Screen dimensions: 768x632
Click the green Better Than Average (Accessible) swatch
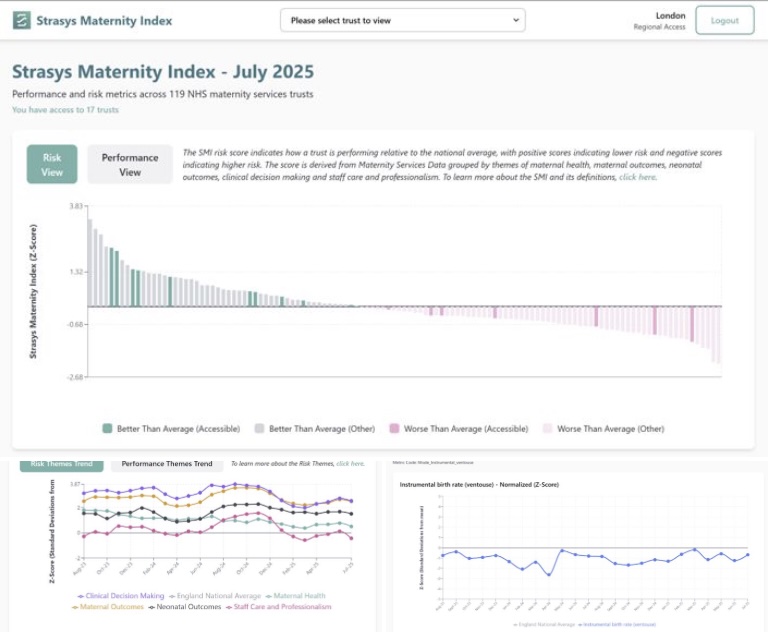pos(107,429)
